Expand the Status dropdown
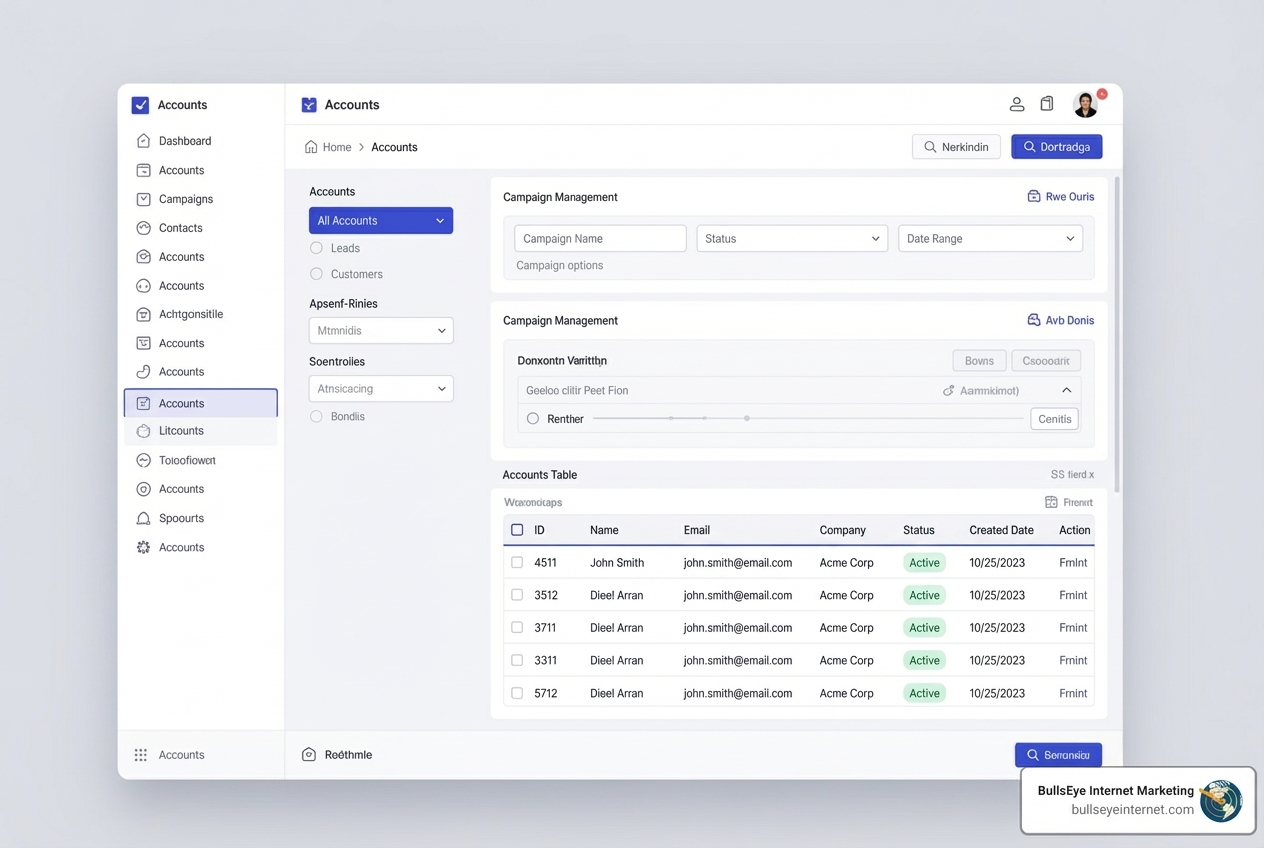This screenshot has width=1264, height=848. 791,238
